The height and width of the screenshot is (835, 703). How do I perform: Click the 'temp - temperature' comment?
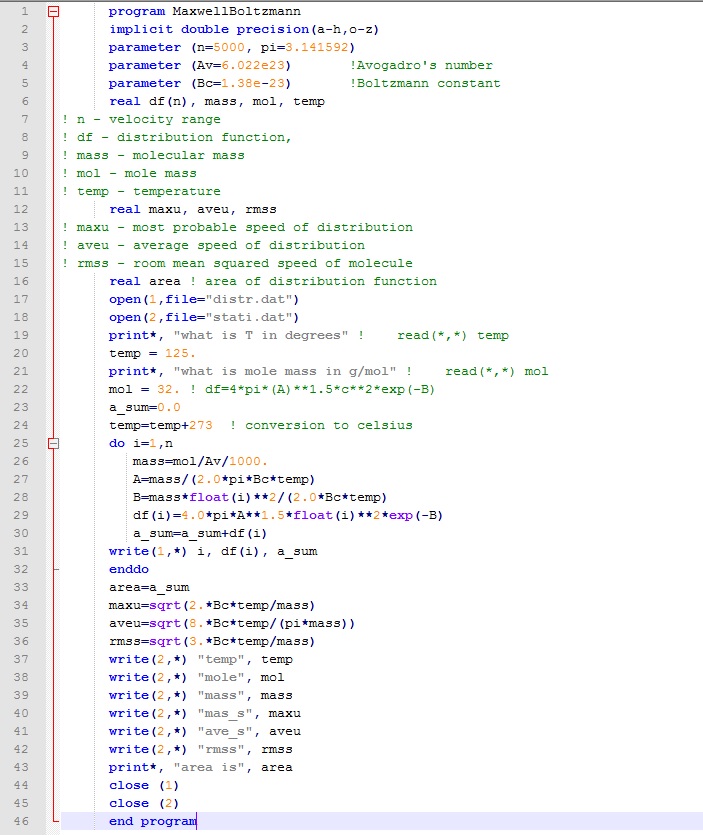(141, 191)
